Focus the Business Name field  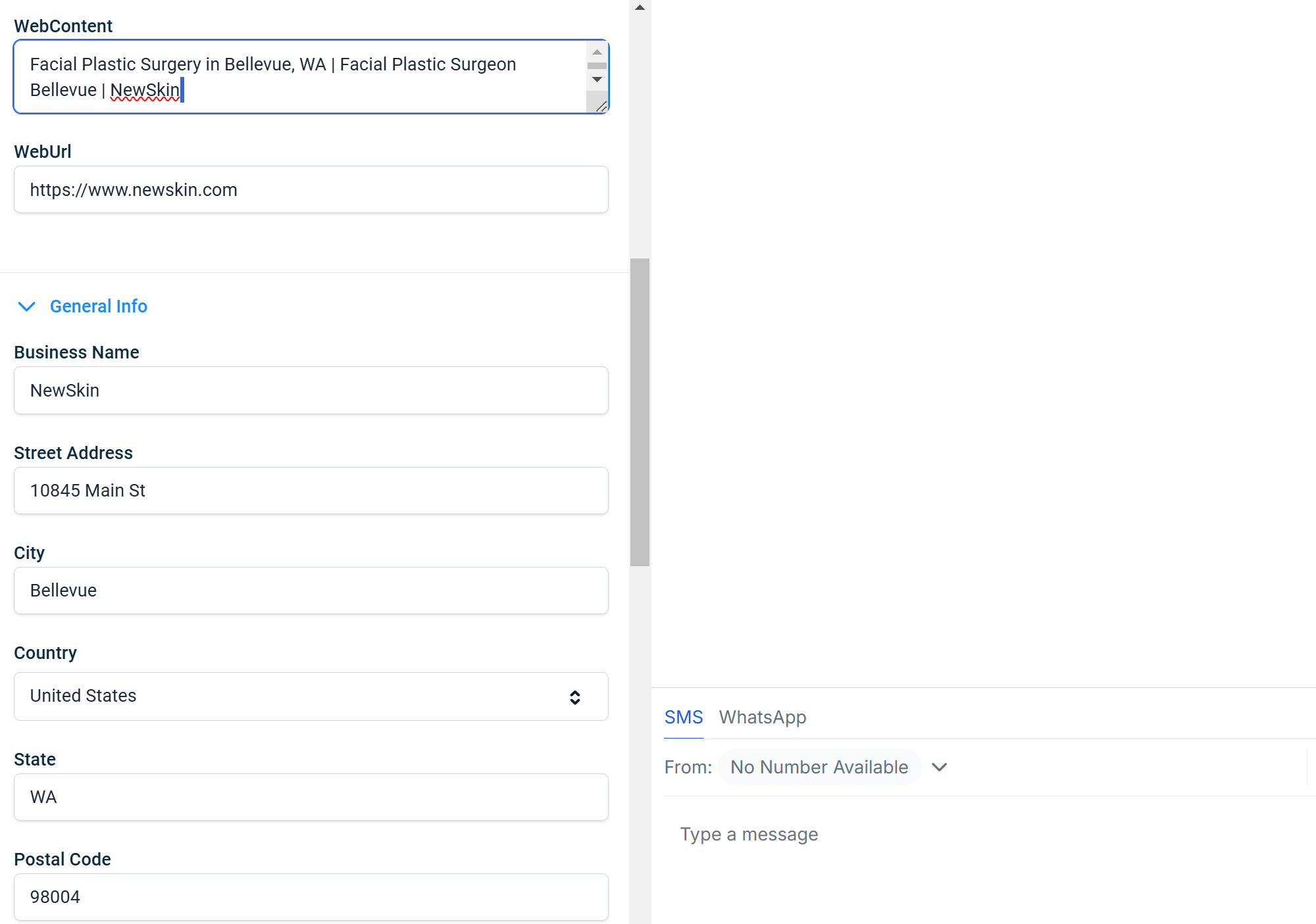point(311,391)
